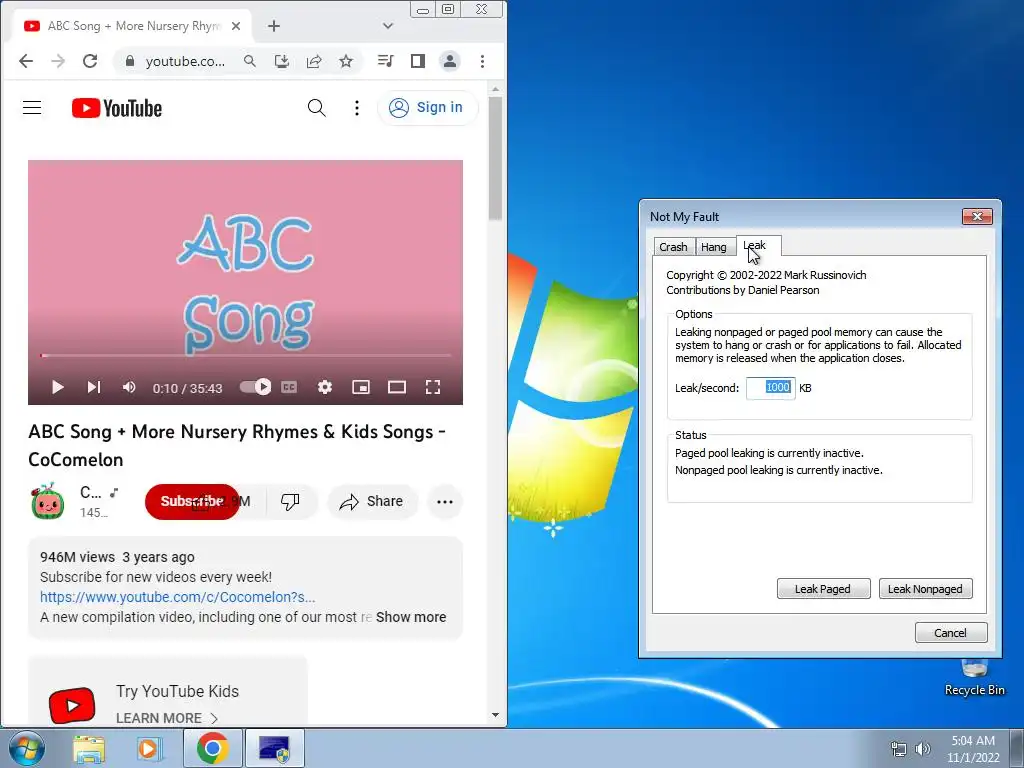The height and width of the screenshot is (768, 1024).
Task: Select Recycle Bin on desktop
Action: tap(974, 677)
